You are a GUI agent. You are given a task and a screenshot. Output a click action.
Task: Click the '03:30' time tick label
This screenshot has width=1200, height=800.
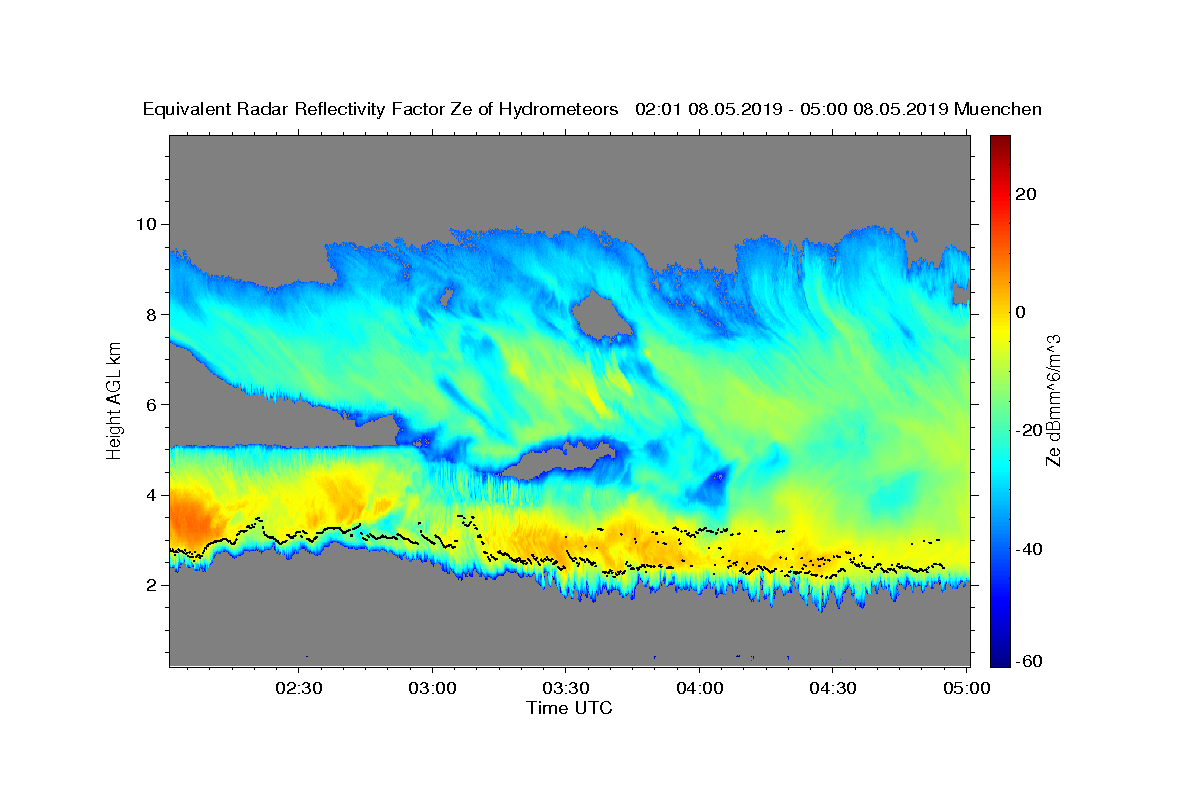point(566,688)
